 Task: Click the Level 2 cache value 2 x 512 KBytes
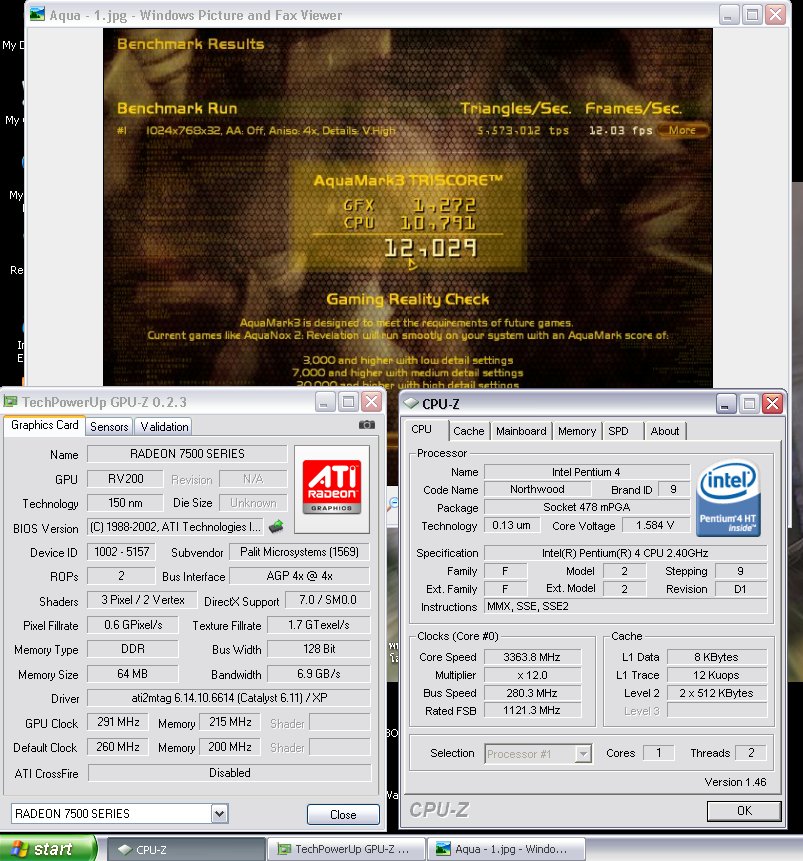pyautogui.click(x=716, y=693)
